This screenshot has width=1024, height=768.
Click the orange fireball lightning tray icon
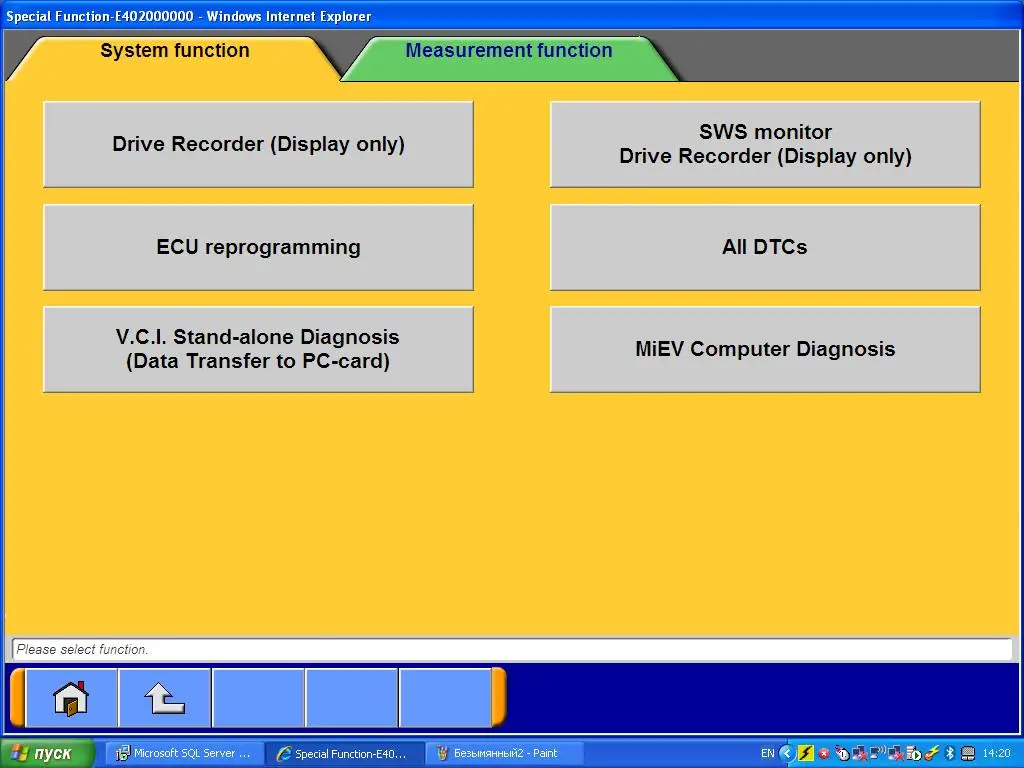pyautogui.click(x=932, y=754)
